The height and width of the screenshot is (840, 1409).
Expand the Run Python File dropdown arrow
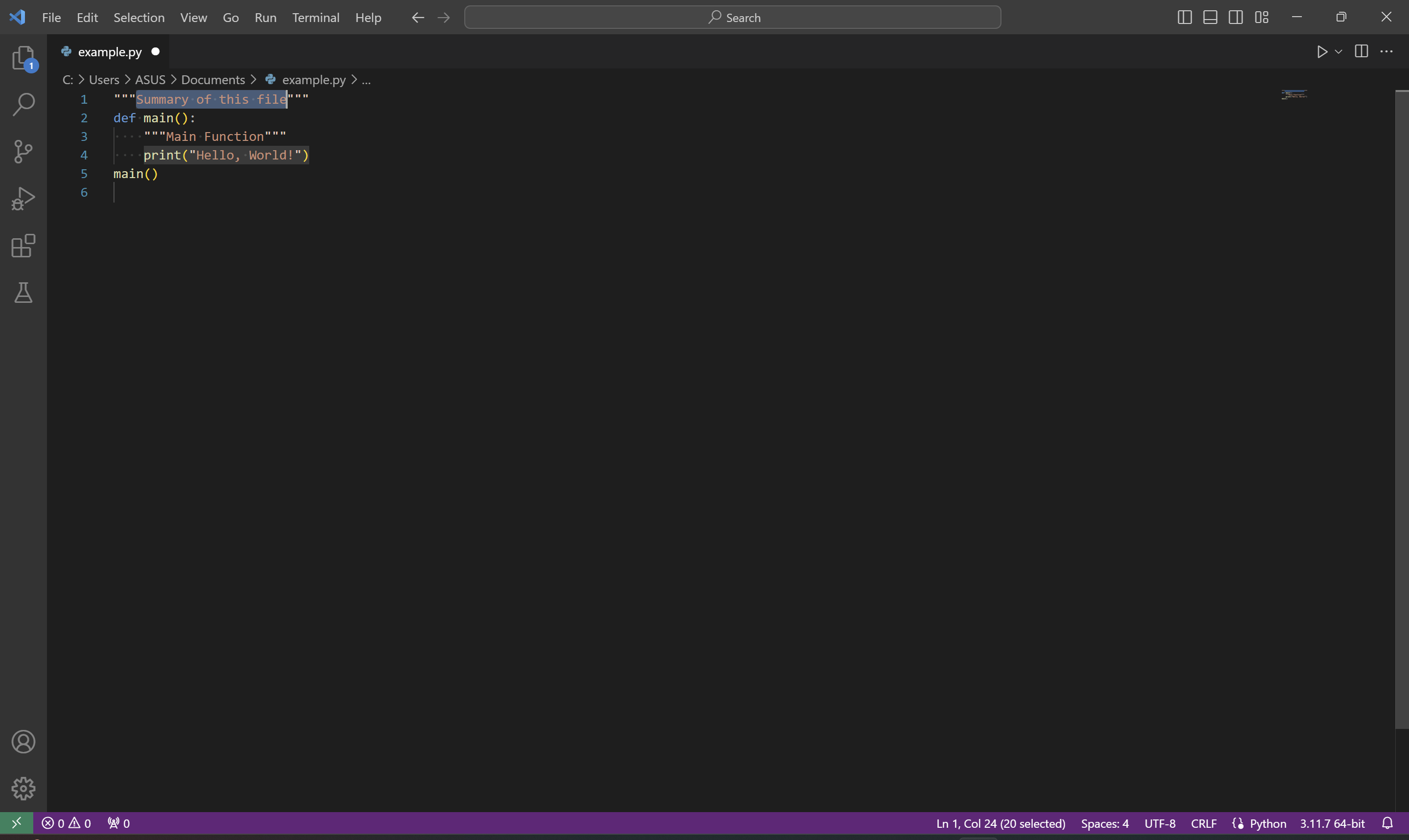pos(1338,51)
